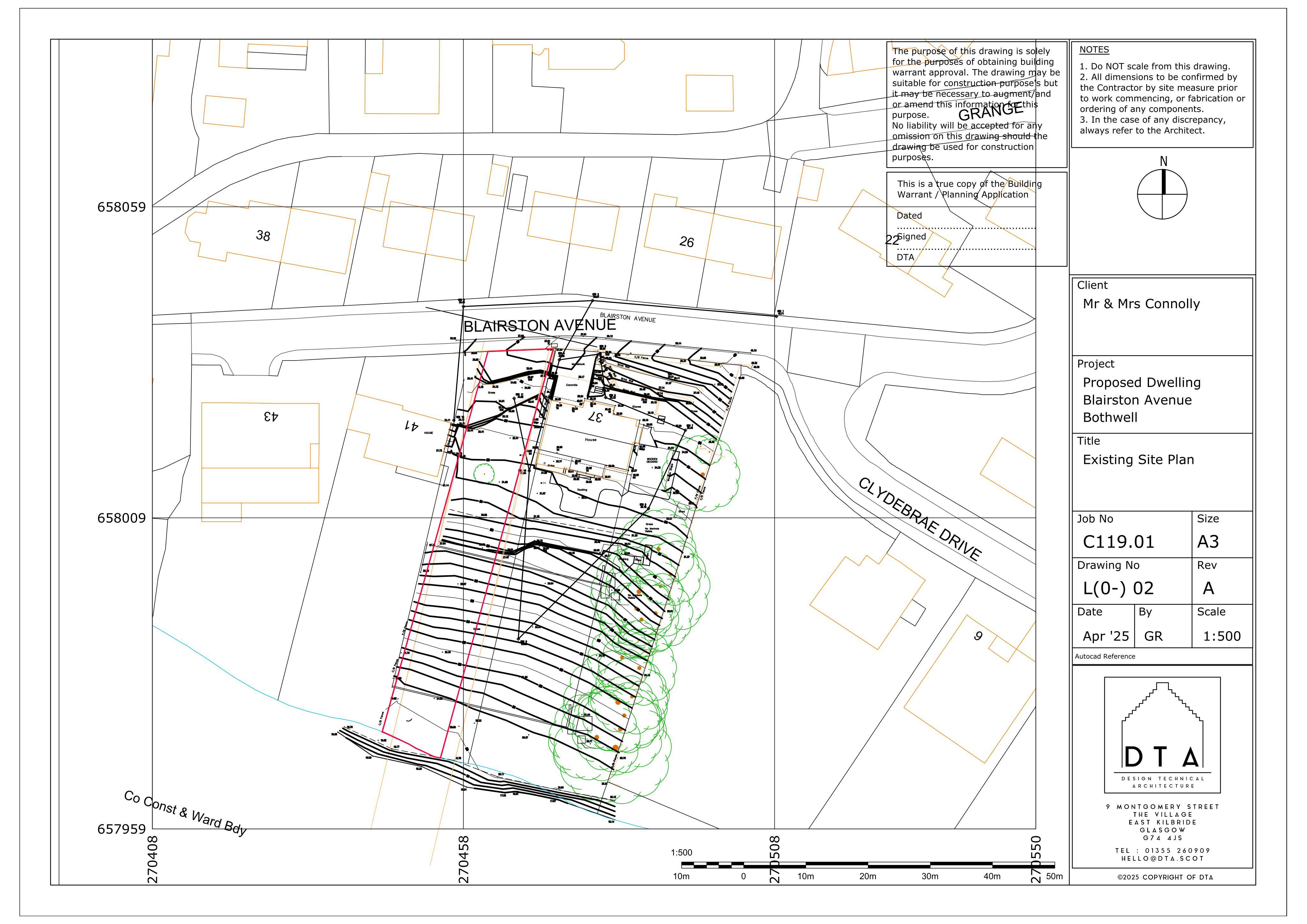The height and width of the screenshot is (924, 1307).
Task: Click the '40m' mark on the scale bar
Action: (x=992, y=876)
